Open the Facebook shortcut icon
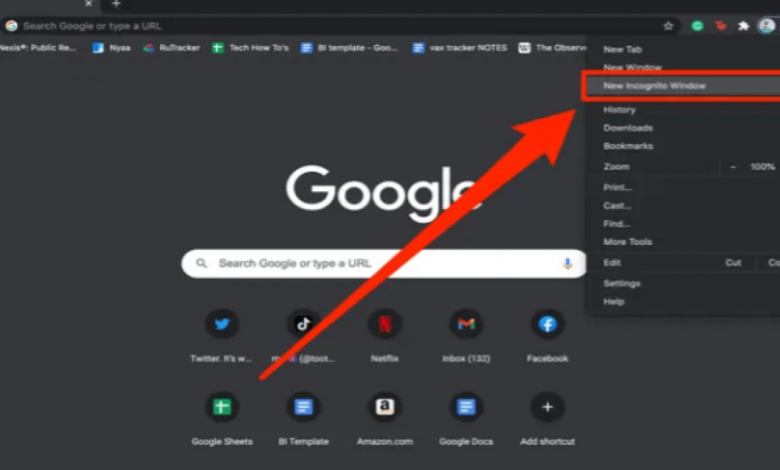 point(547,324)
